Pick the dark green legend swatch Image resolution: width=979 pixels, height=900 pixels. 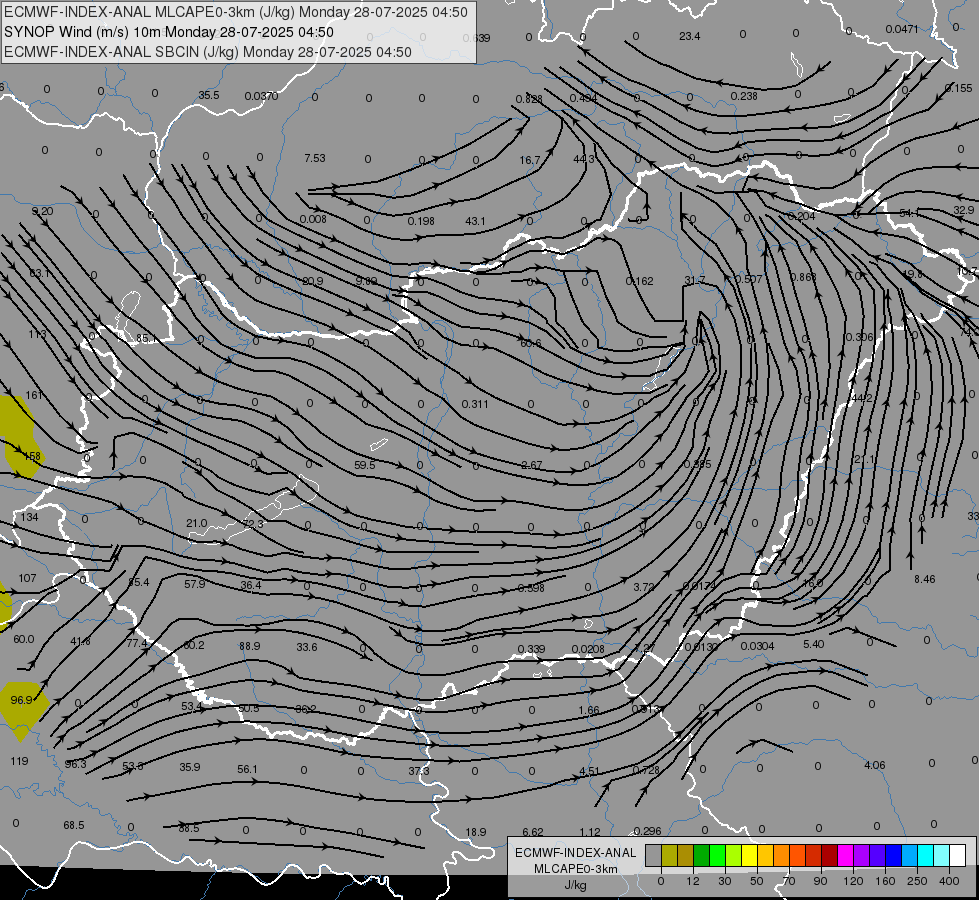(x=701, y=855)
